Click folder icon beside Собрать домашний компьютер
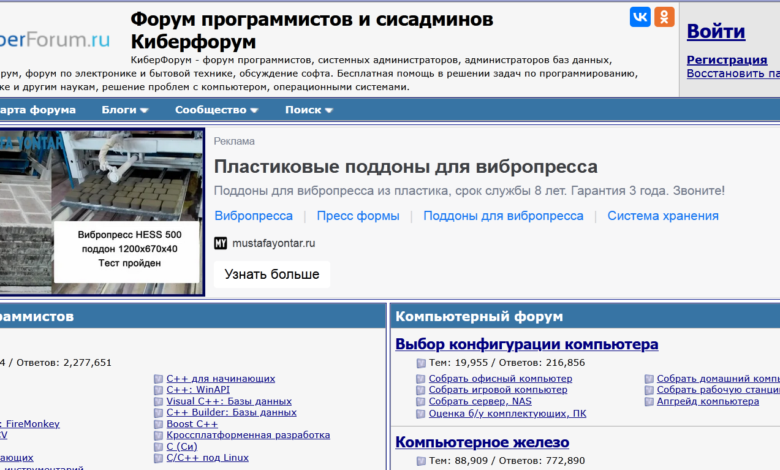 pos(649,379)
